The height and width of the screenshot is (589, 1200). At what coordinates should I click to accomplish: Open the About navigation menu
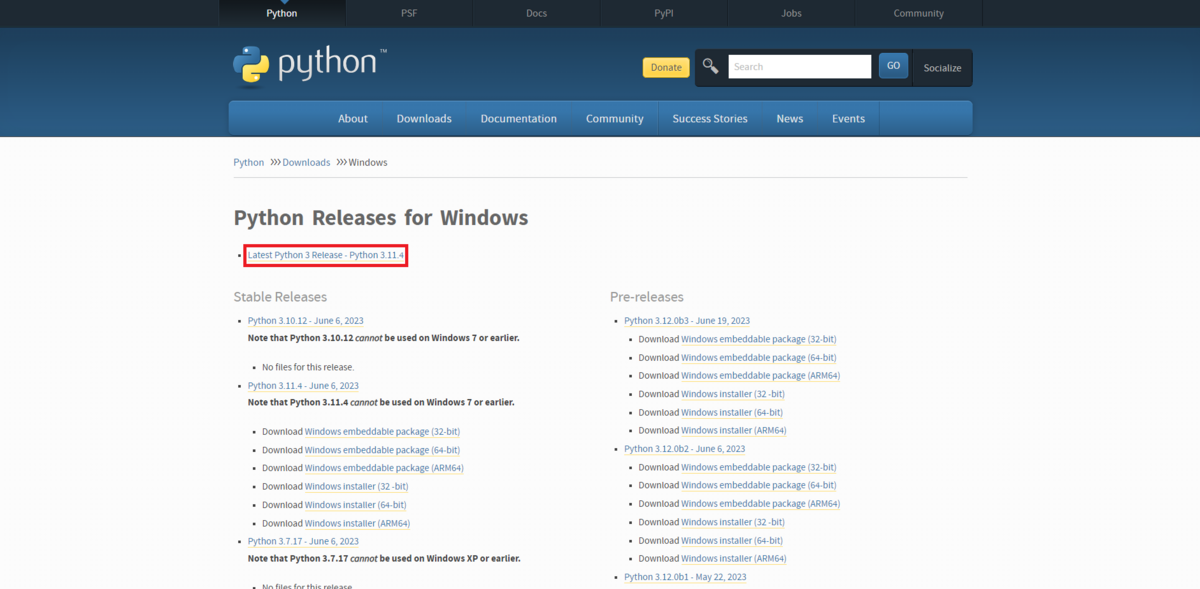pyautogui.click(x=353, y=118)
